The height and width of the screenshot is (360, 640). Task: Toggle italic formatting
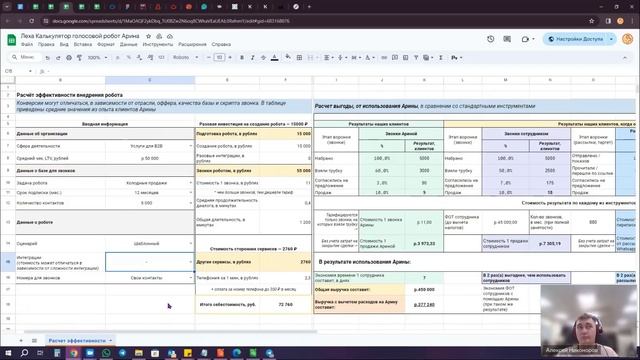click(252, 58)
